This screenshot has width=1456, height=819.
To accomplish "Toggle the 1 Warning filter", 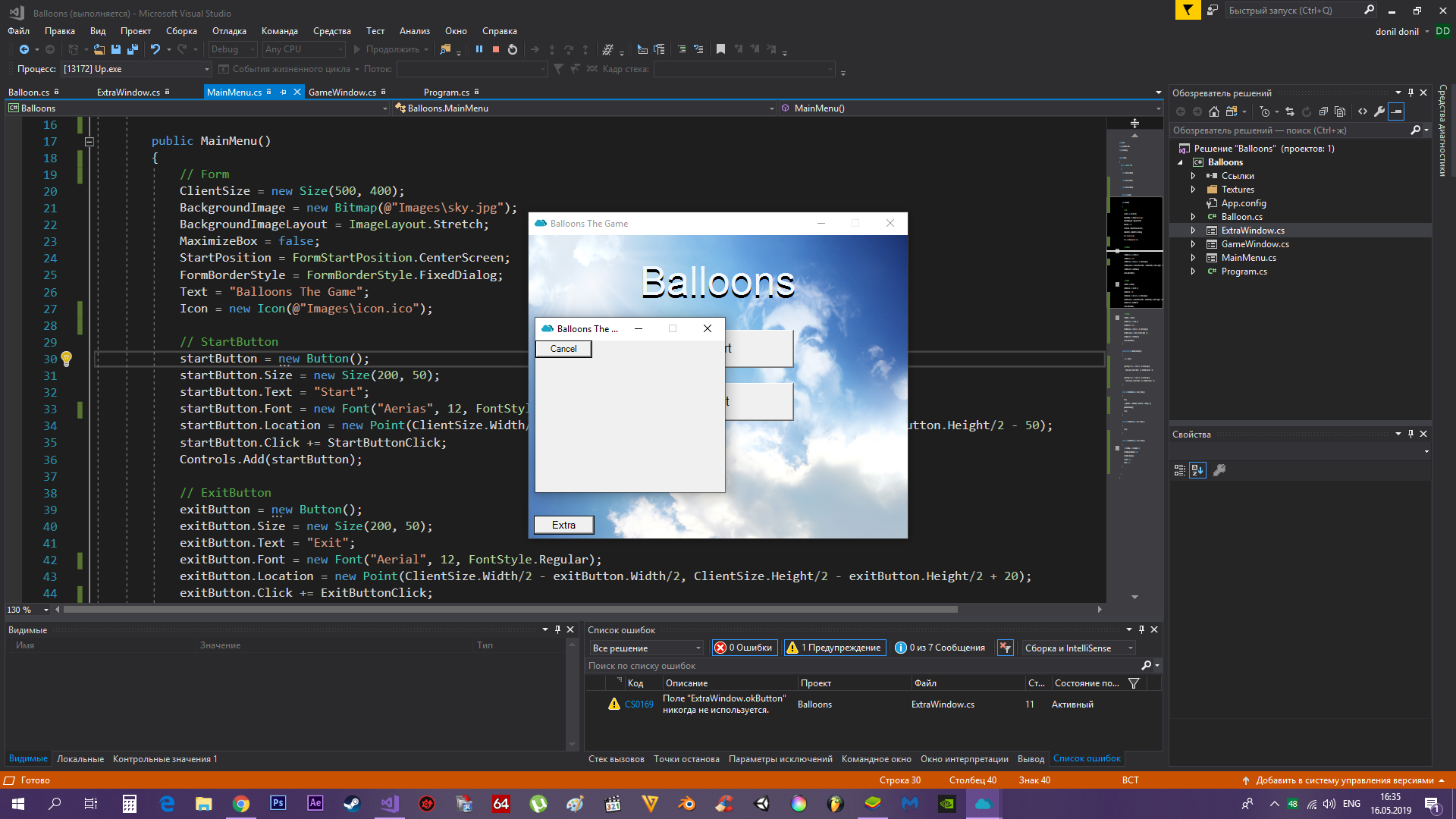I will (834, 648).
